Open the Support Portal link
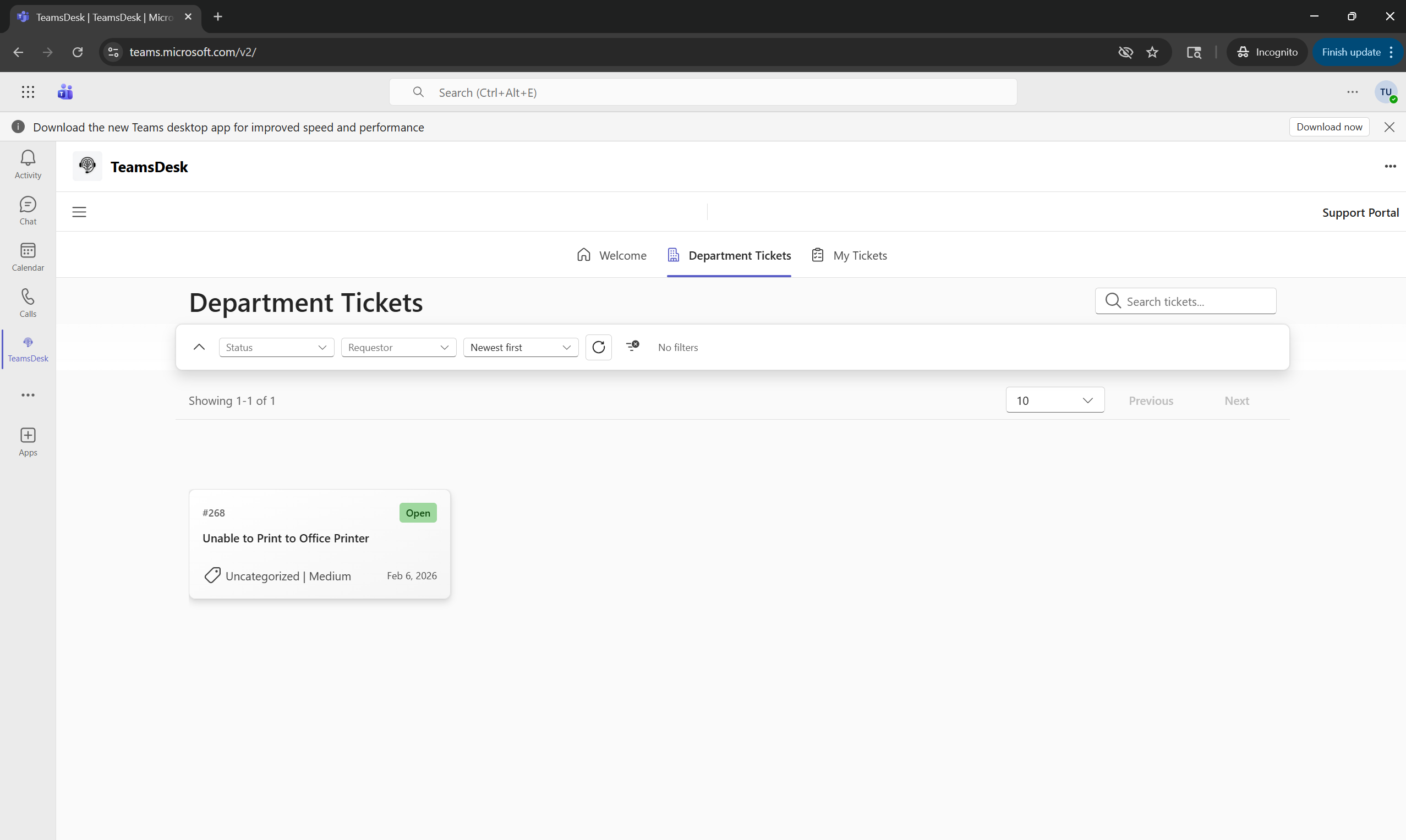Viewport: 1406px width, 840px height. point(1361,212)
